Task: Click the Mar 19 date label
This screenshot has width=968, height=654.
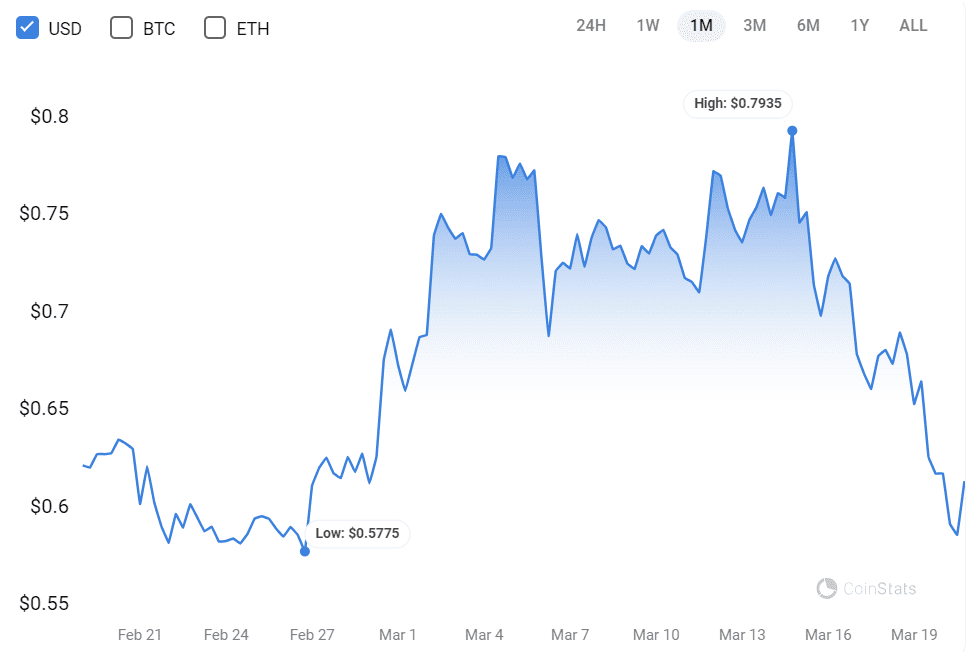Action: [x=914, y=635]
